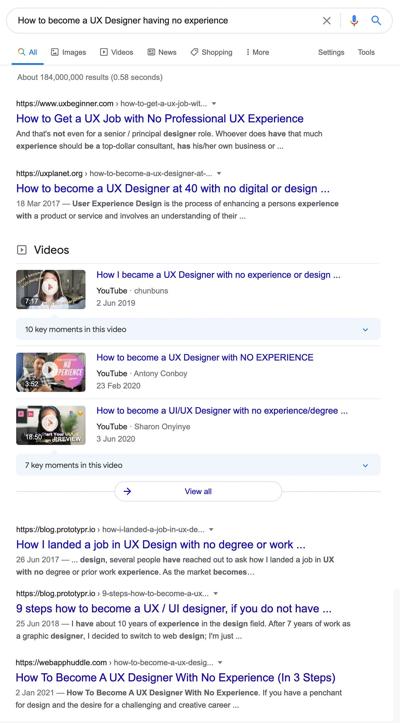Start voice search with microphone icon
The height and width of the screenshot is (723, 400).
(354, 20)
